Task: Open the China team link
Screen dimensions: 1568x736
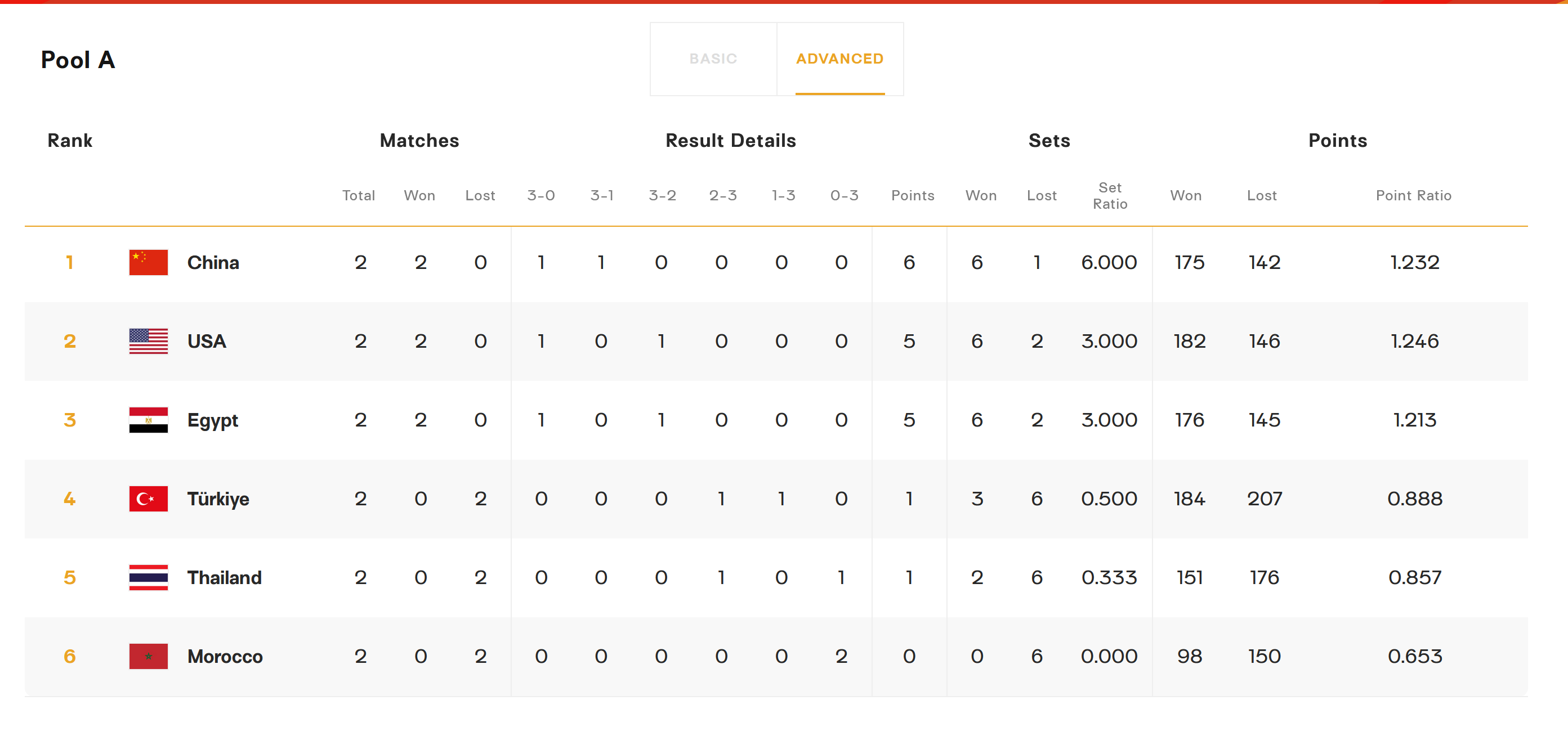Action: (x=213, y=262)
